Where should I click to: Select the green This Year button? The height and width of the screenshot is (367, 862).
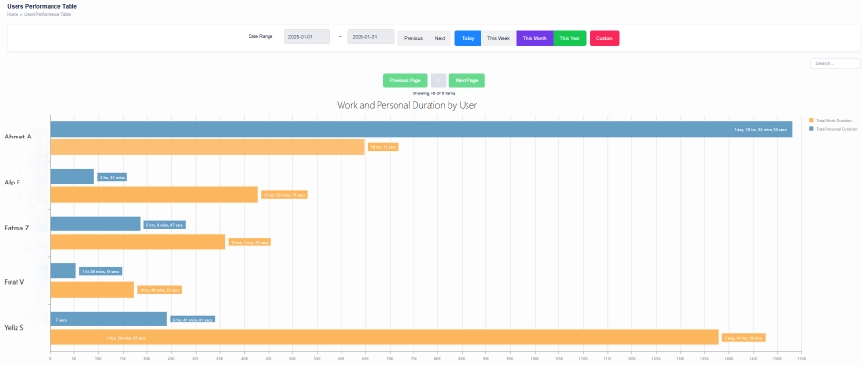point(570,38)
